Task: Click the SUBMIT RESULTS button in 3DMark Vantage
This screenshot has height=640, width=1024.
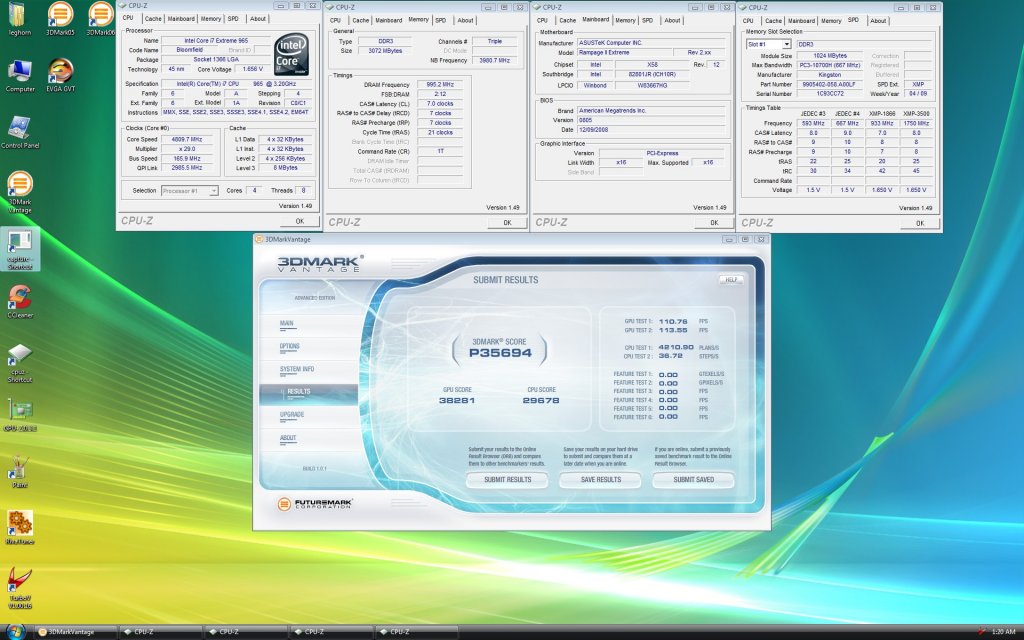Action: coord(507,480)
